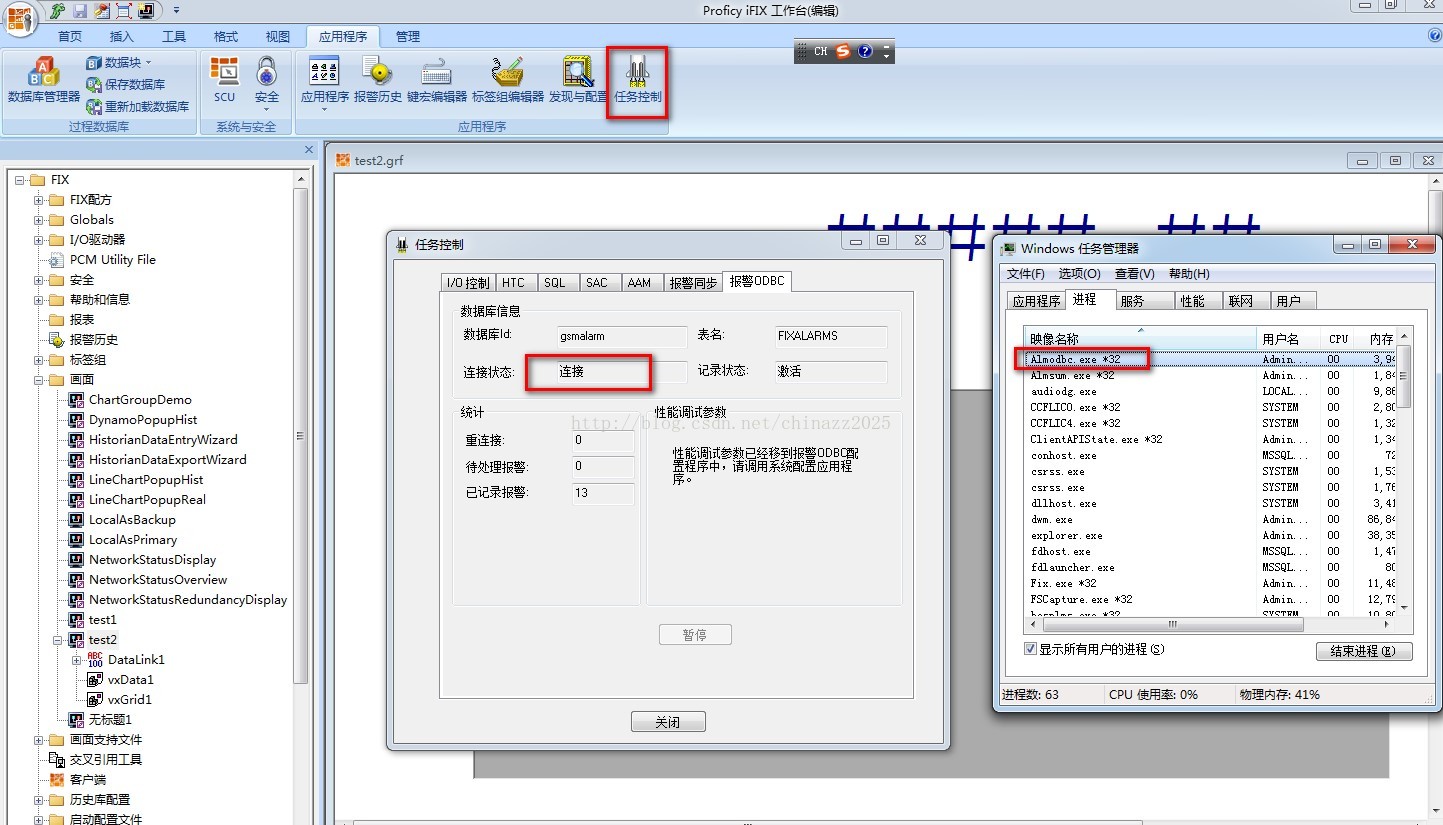This screenshot has height=825, width=1443.
Task: Select 无标题1 picture in tree
Action: [x=110, y=719]
